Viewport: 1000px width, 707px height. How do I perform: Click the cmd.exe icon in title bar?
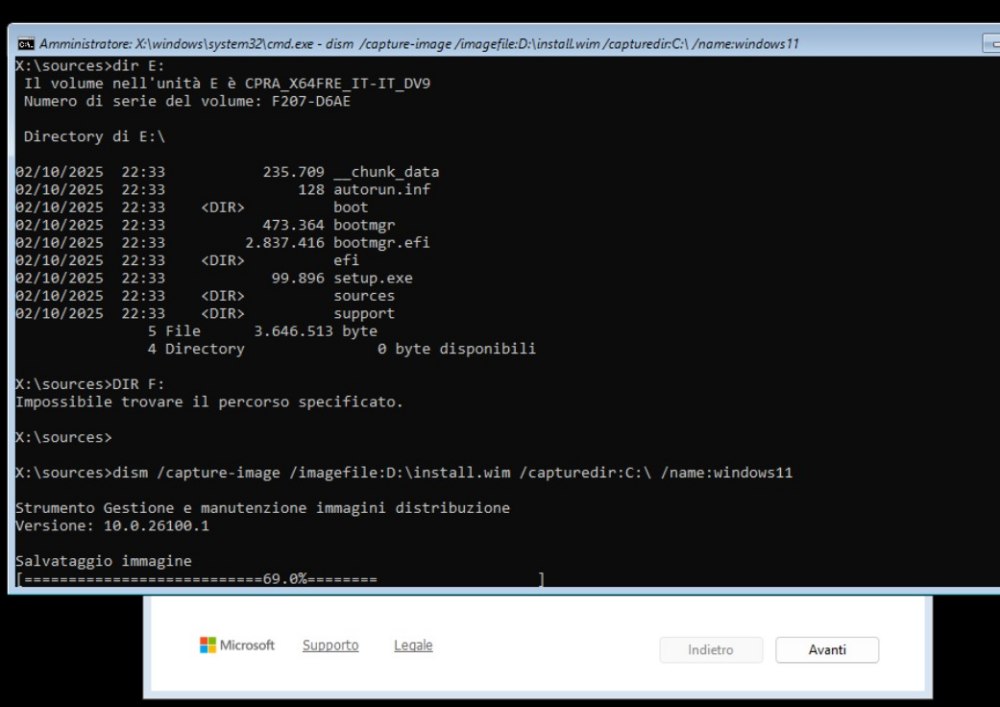[26, 44]
